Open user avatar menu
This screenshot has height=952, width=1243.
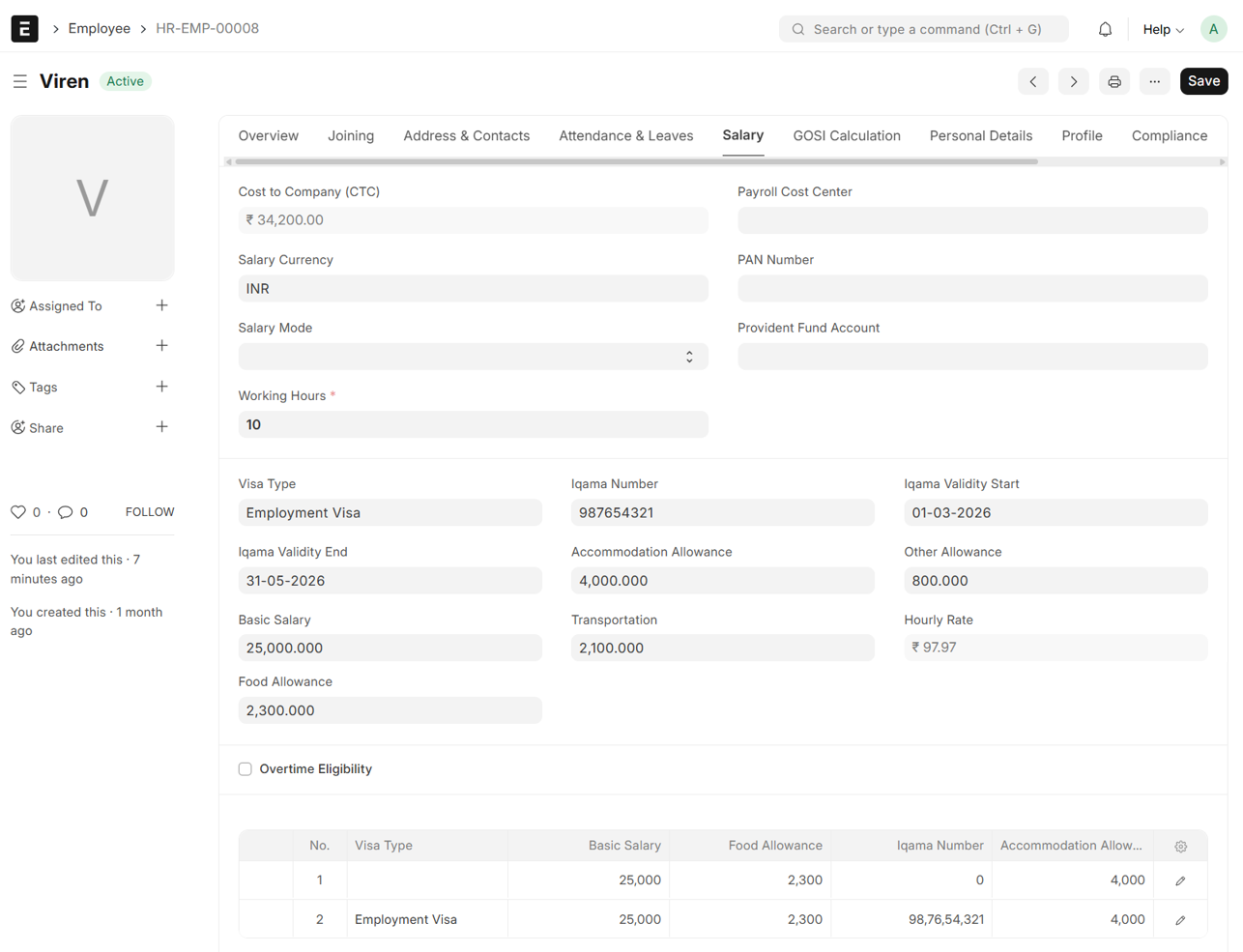[x=1213, y=29]
